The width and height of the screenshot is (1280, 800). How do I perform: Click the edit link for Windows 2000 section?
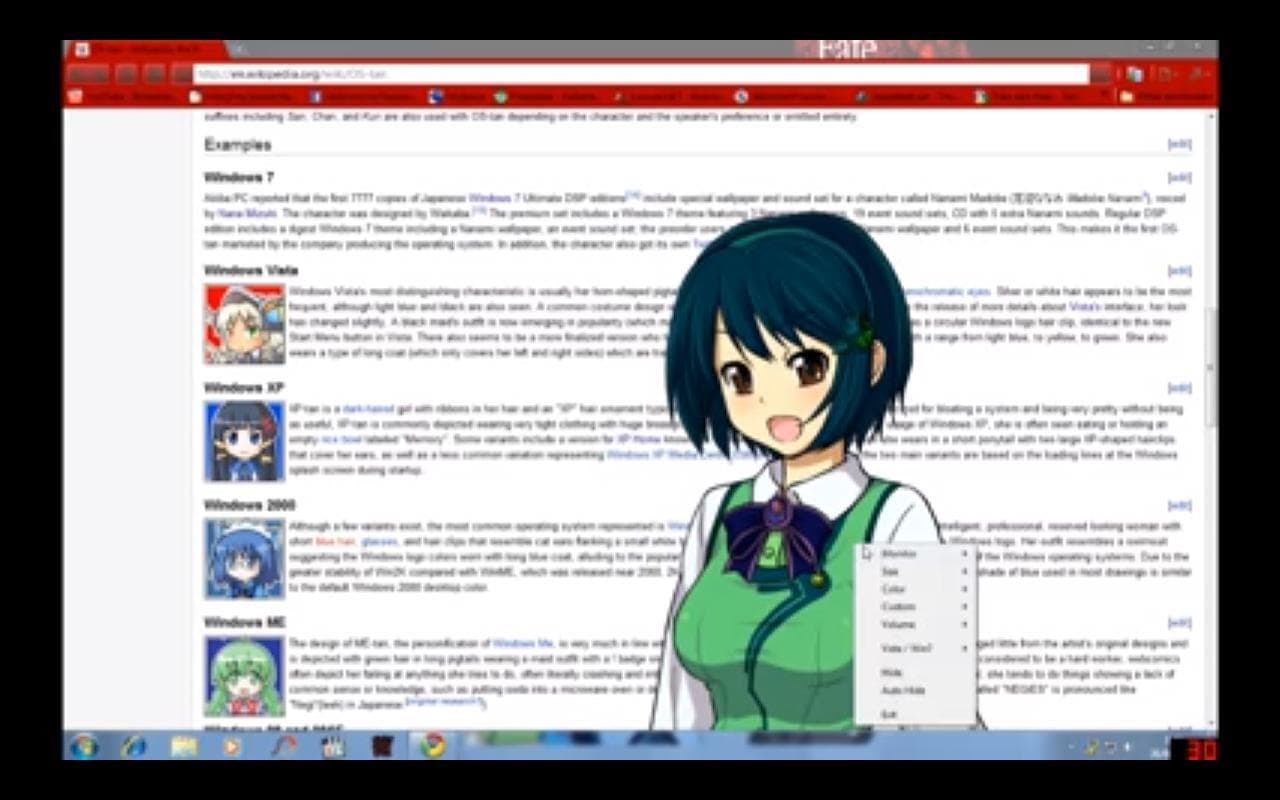click(1179, 506)
